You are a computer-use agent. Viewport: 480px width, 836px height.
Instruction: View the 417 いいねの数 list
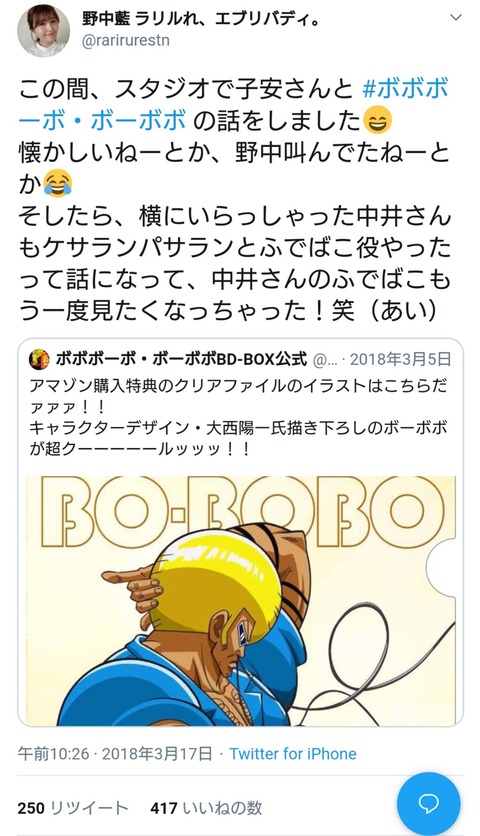tap(206, 808)
